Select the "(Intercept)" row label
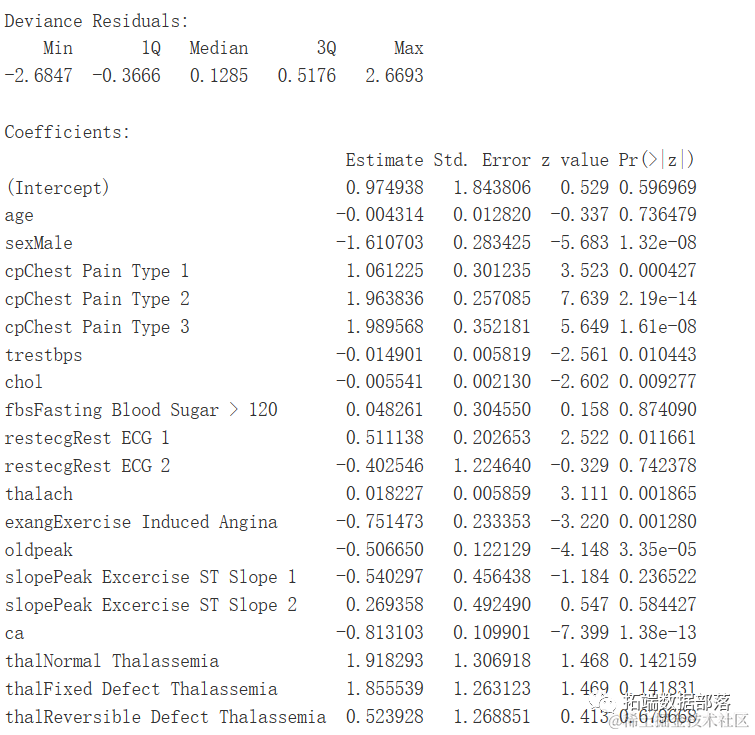Viewport: 755px width, 735px height. click(57, 187)
